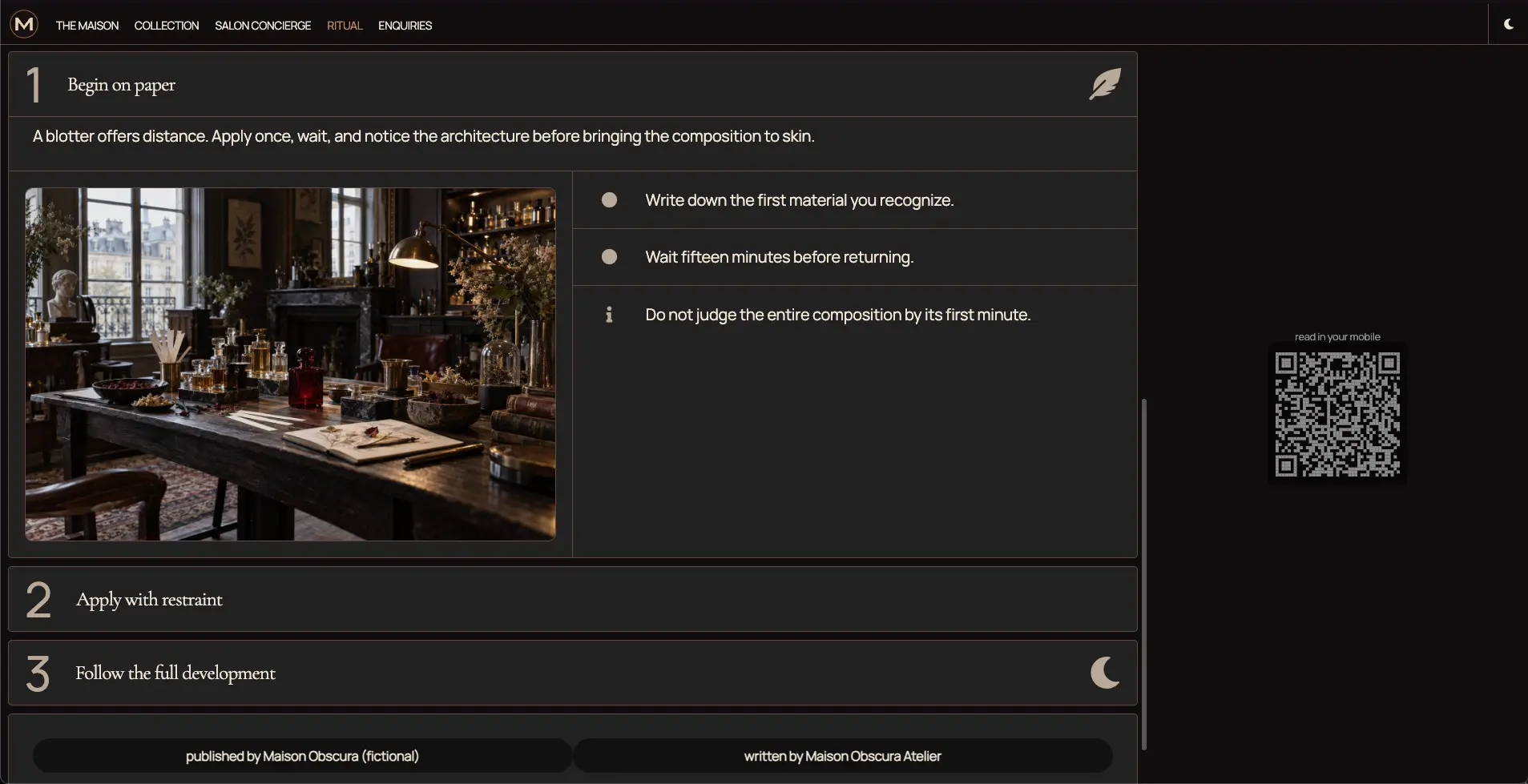
Task: Open SALON CONCIERGE in navigation
Action: [263, 26]
